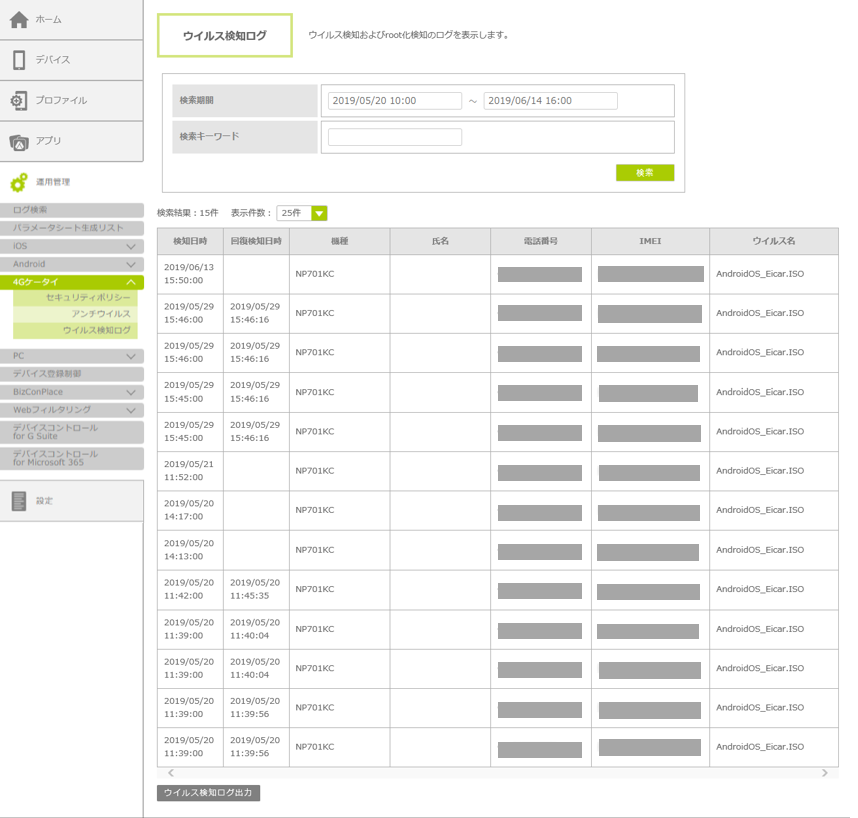Click the green 検索 button

click(x=644, y=173)
